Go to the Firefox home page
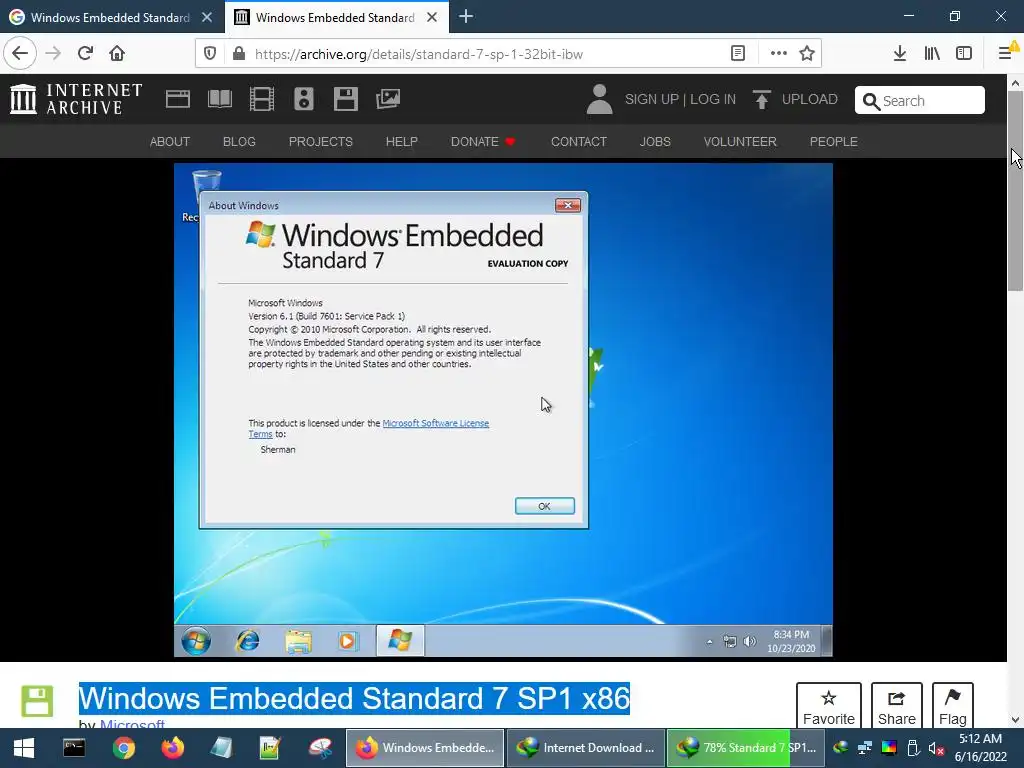This screenshot has height=768, width=1024. pos(117,53)
